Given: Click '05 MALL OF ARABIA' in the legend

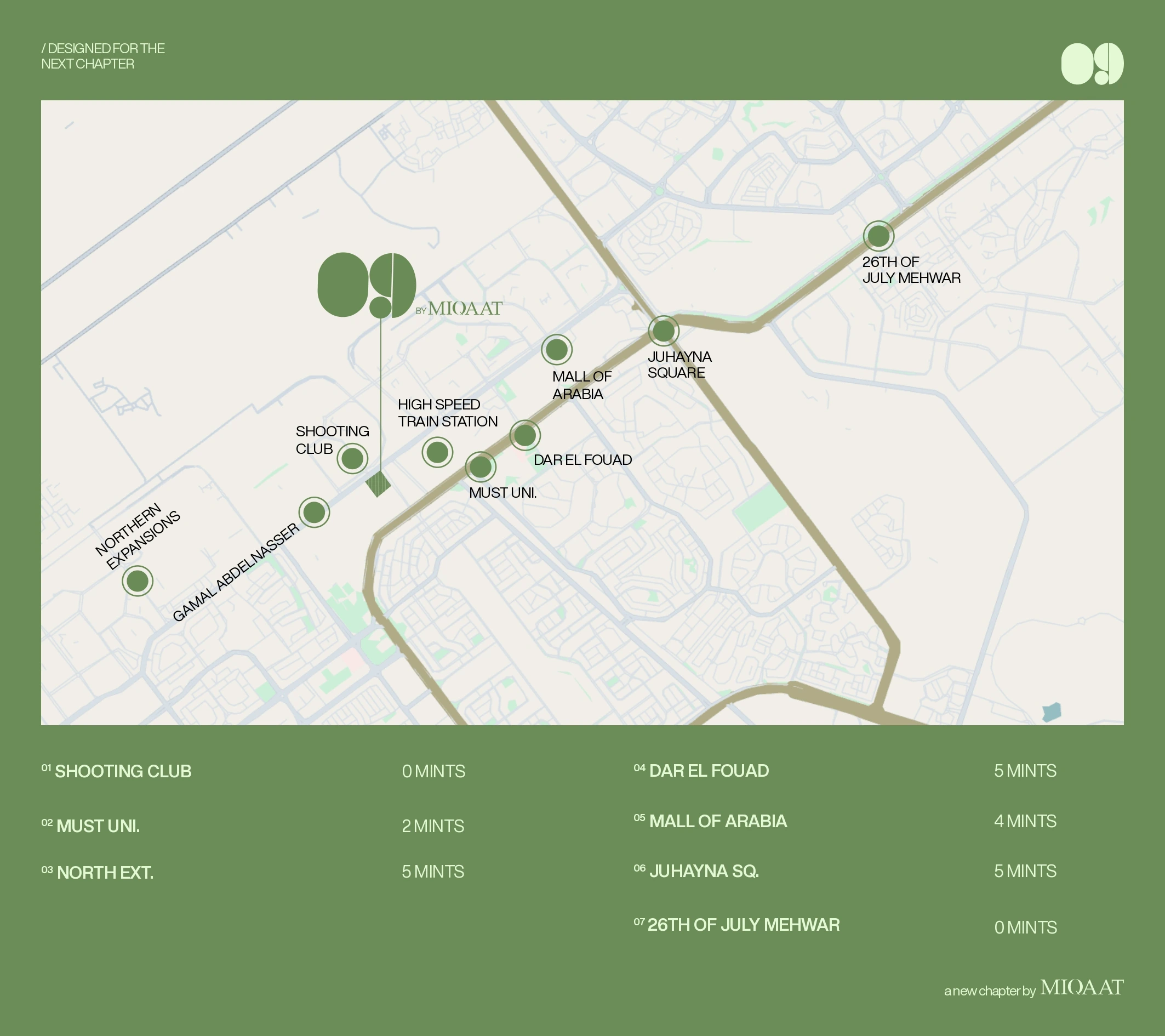Looking at the screenshot, I should [710, 821].
